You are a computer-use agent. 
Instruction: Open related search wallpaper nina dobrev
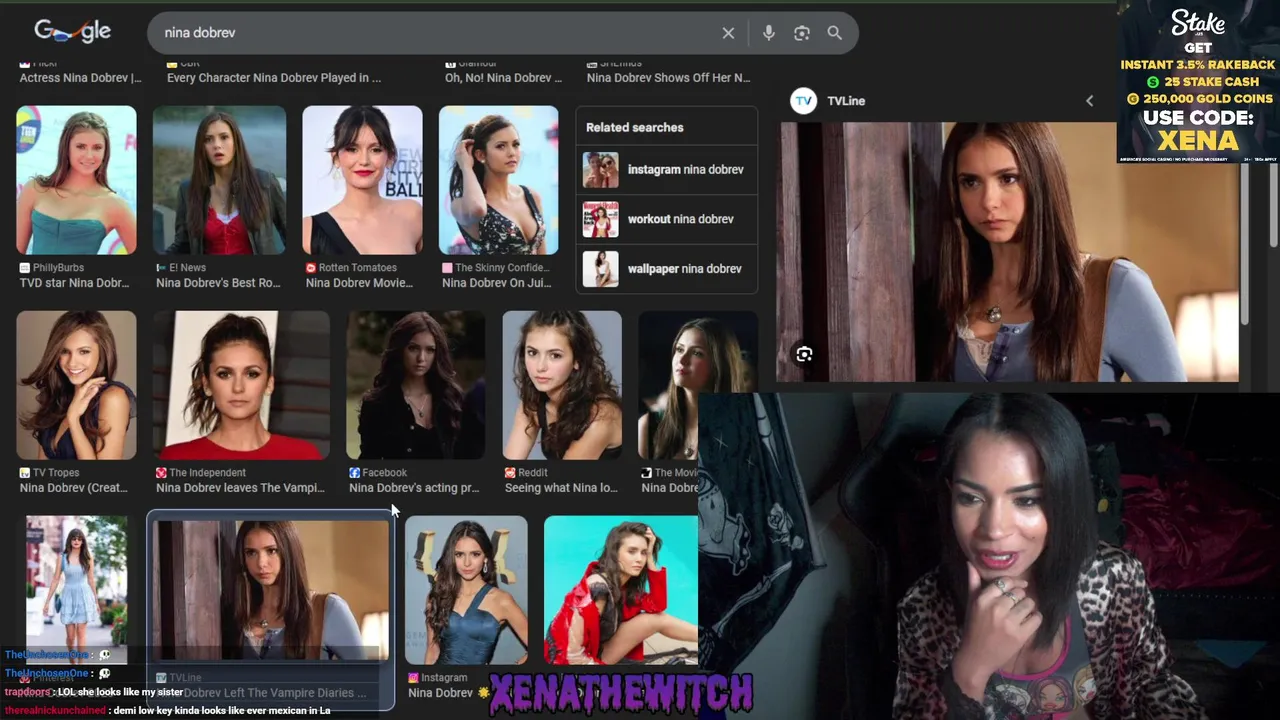click(x=666, y=269)
